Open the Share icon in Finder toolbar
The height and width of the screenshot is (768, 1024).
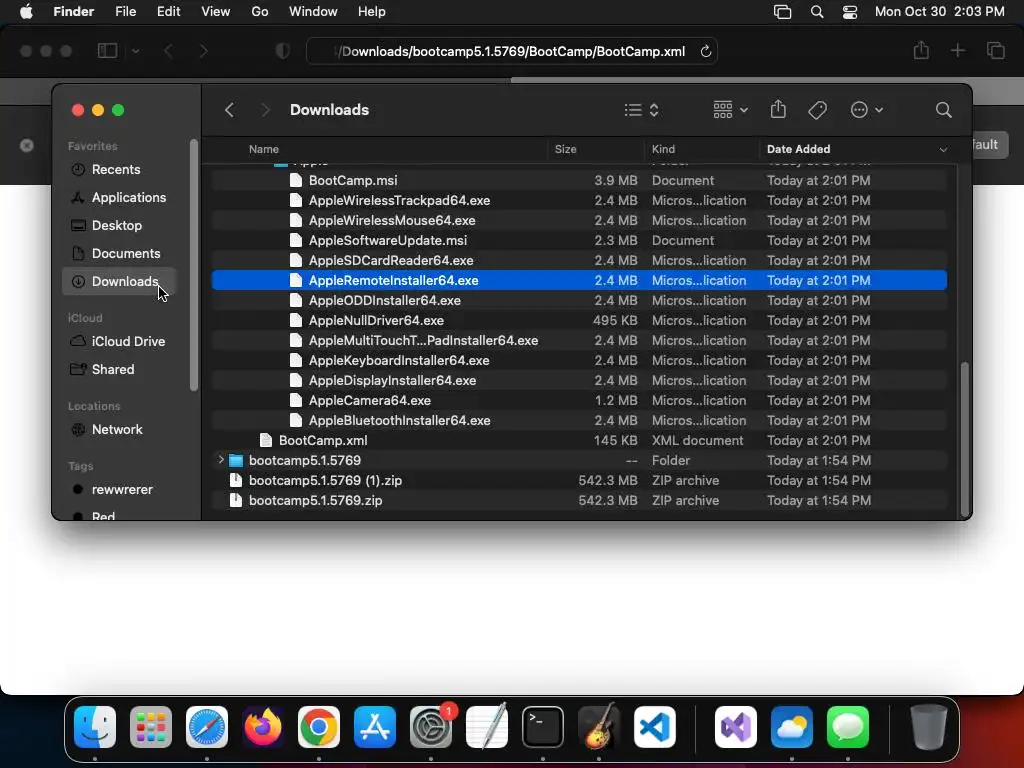tap(778, 109)
